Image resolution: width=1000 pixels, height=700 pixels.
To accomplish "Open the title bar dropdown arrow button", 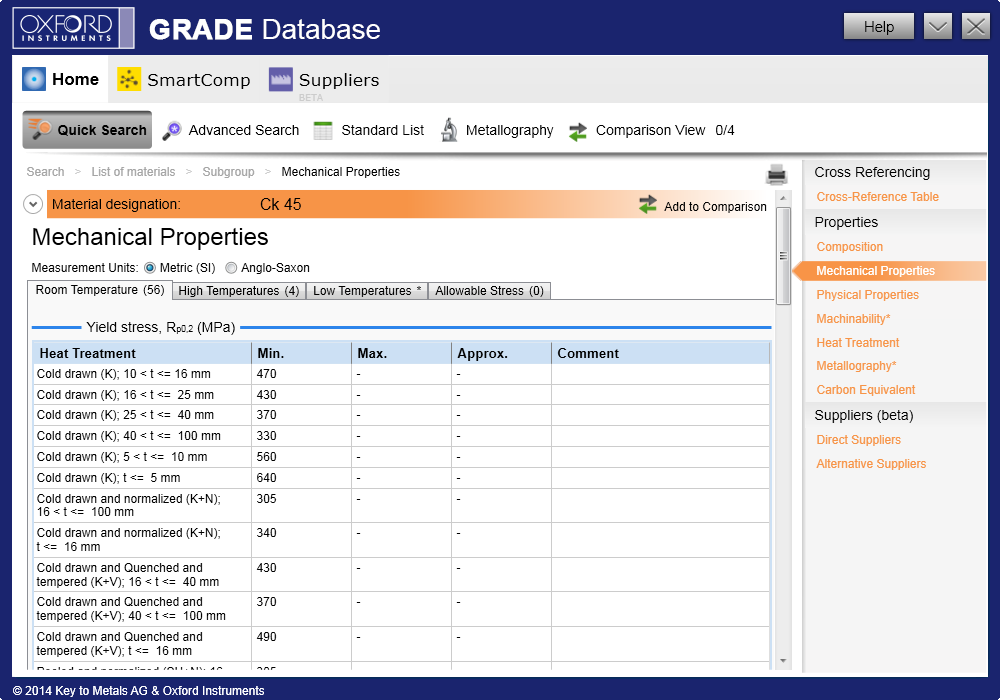I will 938,27.
